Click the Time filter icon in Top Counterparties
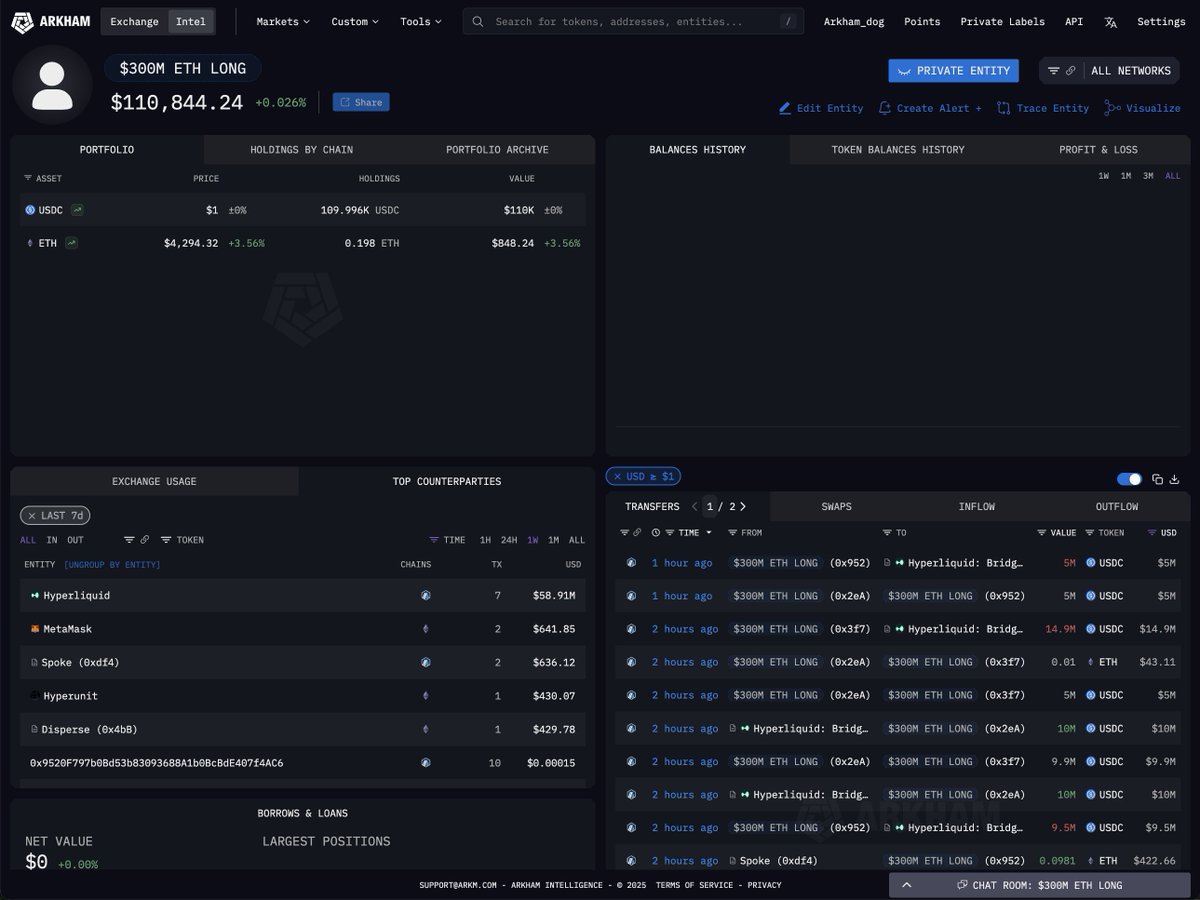Viewport: 1200px width, 900px height. click(x=434, y=540)
